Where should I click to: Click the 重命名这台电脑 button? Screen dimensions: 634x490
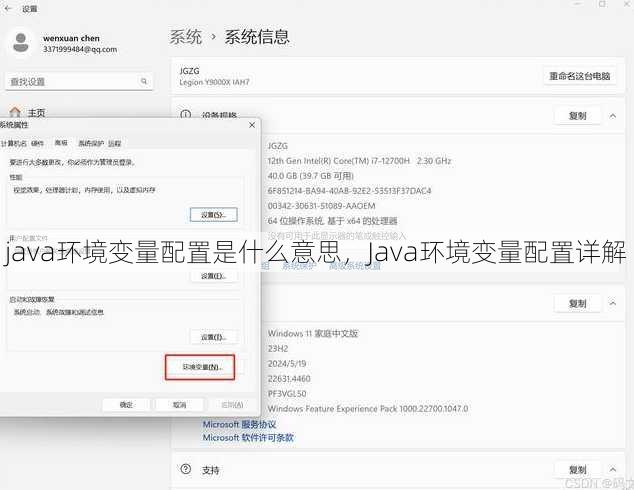(579, 76)
